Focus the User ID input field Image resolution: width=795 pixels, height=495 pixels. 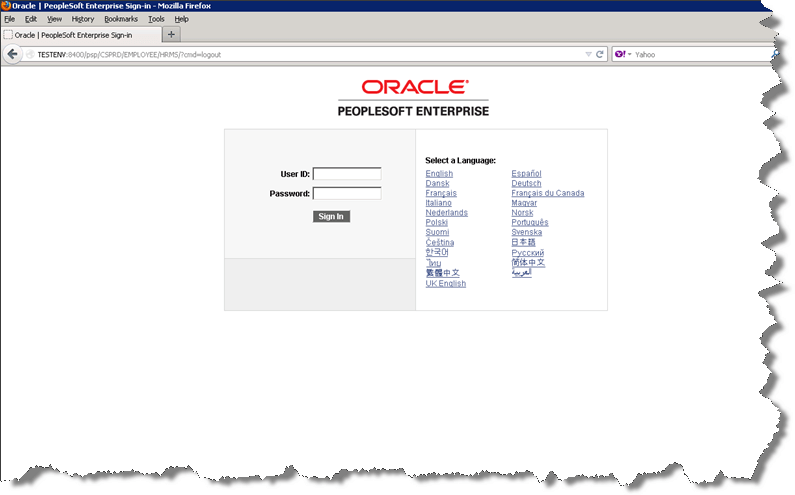pos(347,174)
